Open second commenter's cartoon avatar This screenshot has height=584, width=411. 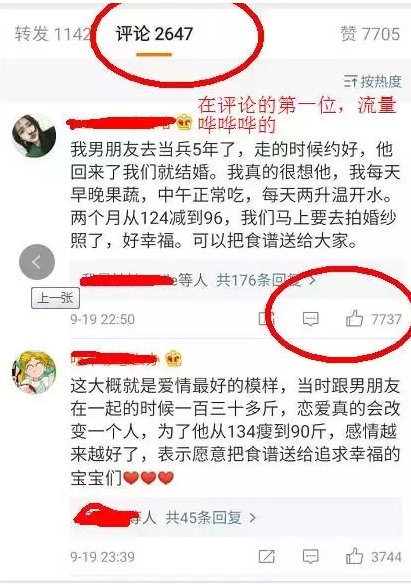click(34, 372)
